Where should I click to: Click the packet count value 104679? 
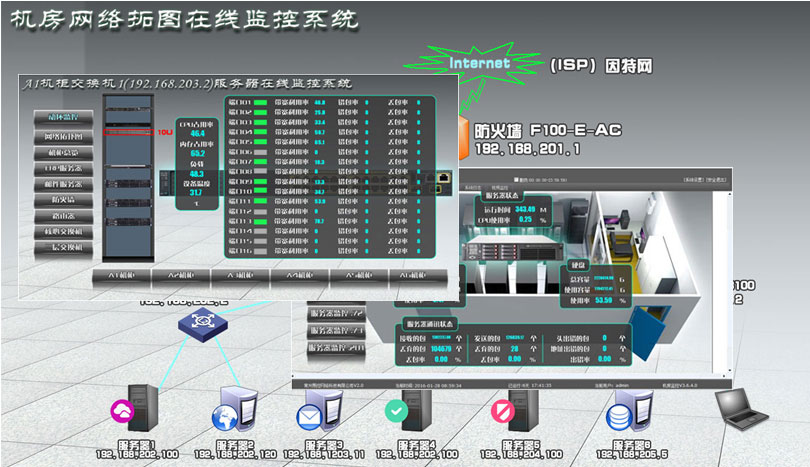pos(441,349)
